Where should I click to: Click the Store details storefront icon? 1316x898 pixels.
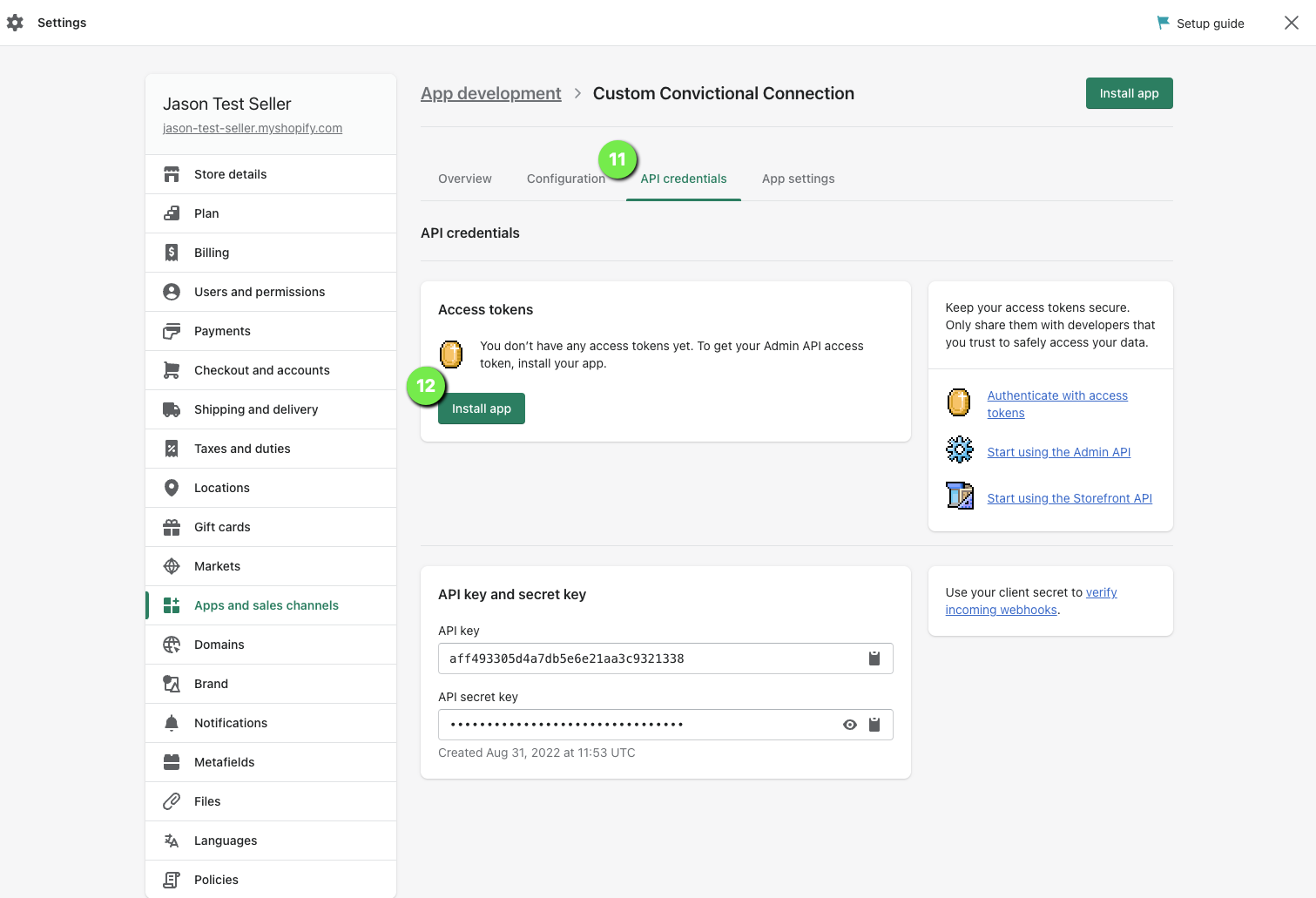pos(172,174)
